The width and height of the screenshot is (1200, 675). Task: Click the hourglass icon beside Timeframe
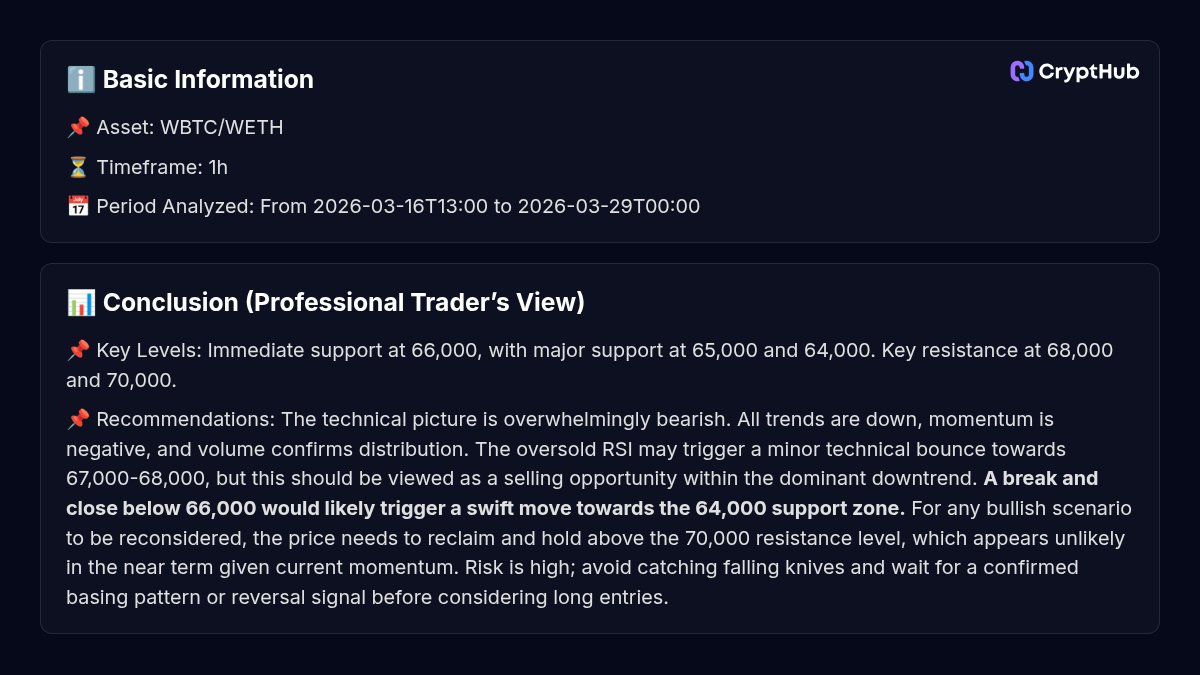click(78, 167)
